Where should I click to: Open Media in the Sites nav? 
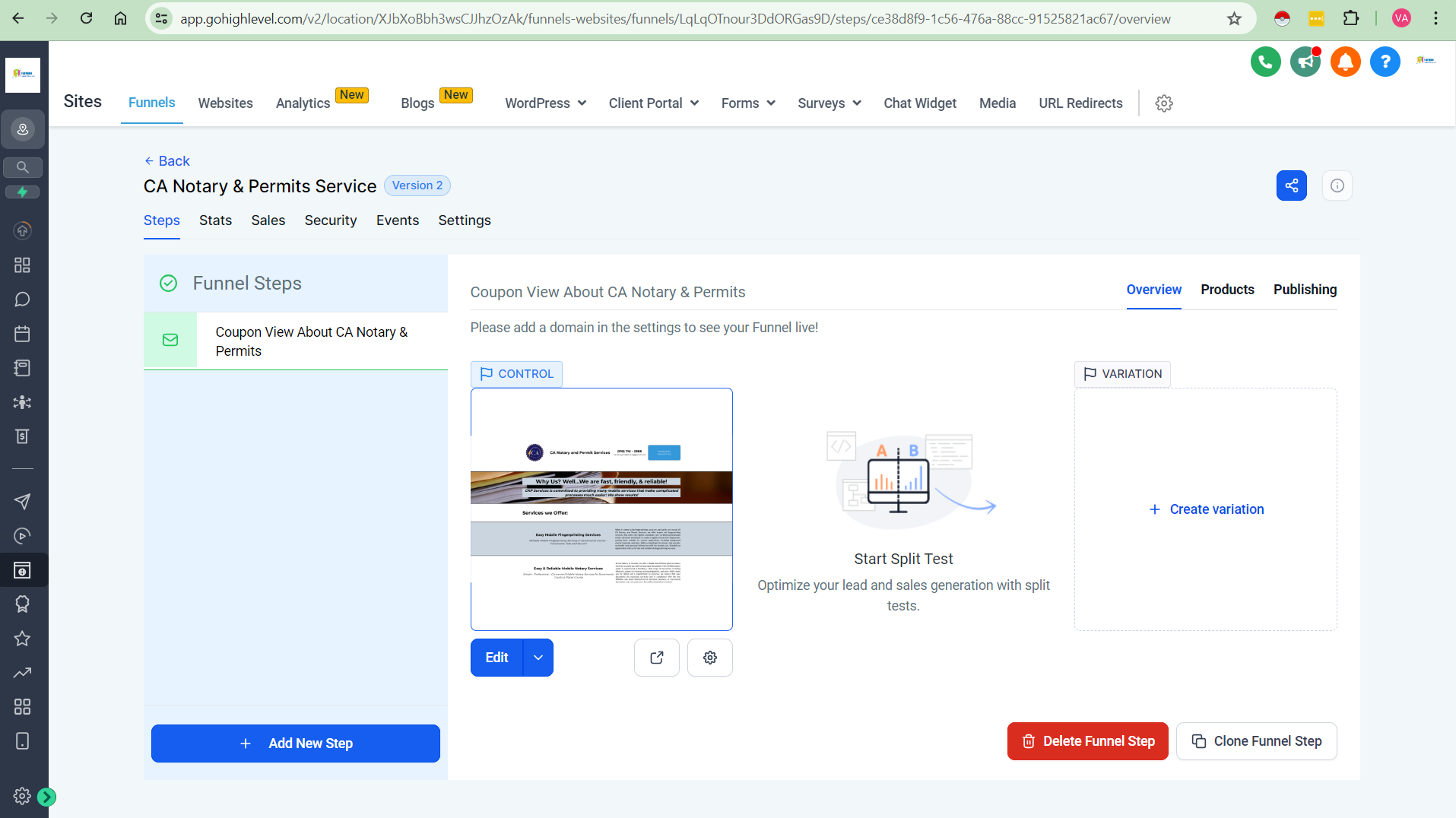[998, 103]
